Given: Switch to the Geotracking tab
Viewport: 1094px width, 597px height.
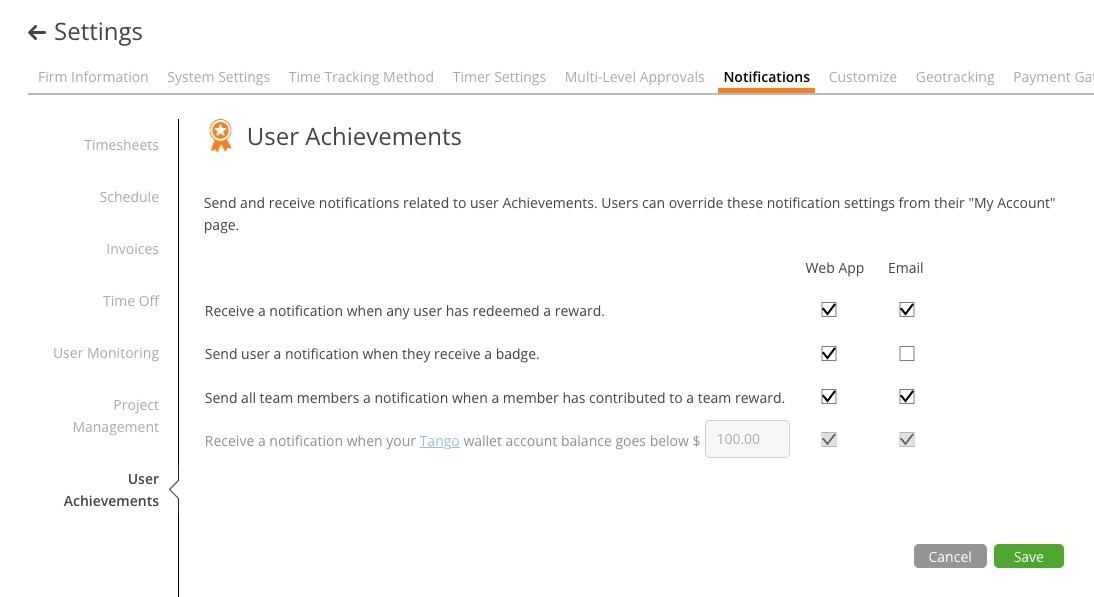Looking at the screenshot, I should click(x=954, y=77).
